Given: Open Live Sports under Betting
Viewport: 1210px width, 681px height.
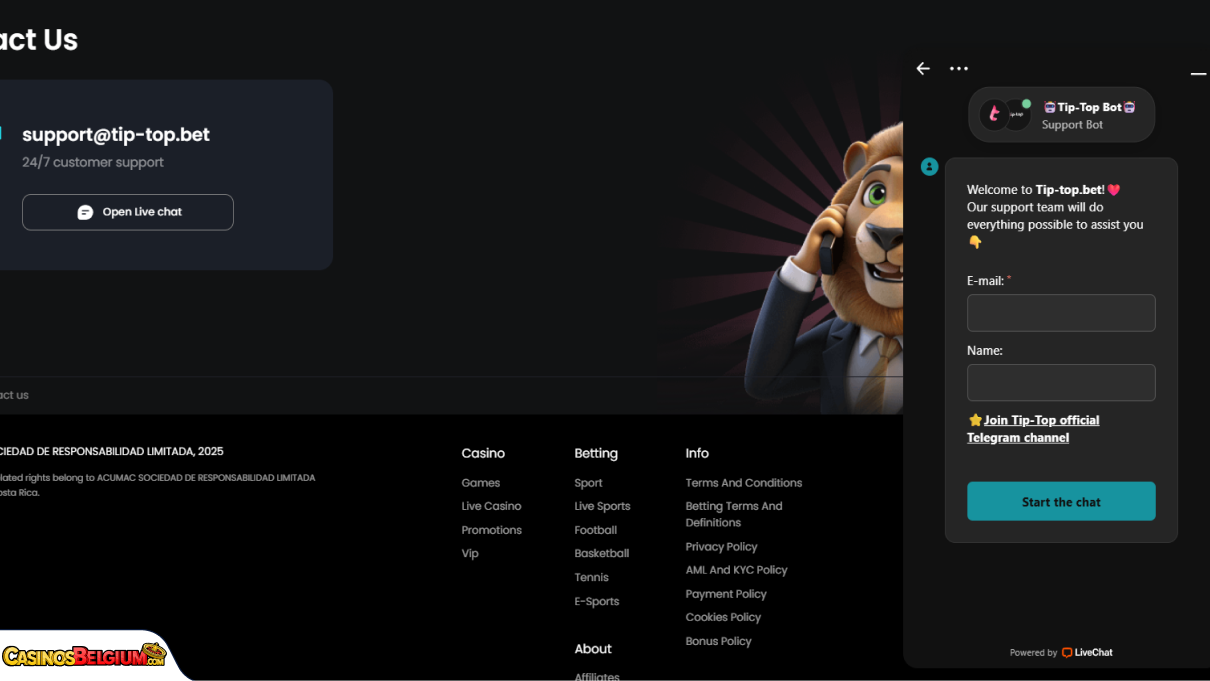Looking at the screenshot, I should coord(602,506).
